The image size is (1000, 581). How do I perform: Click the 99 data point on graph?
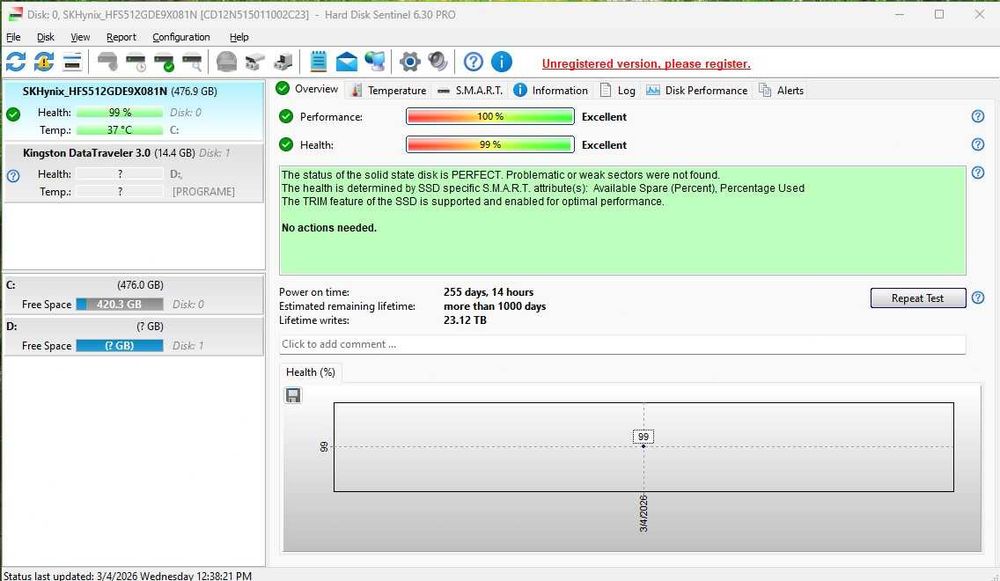coord(643,446)
